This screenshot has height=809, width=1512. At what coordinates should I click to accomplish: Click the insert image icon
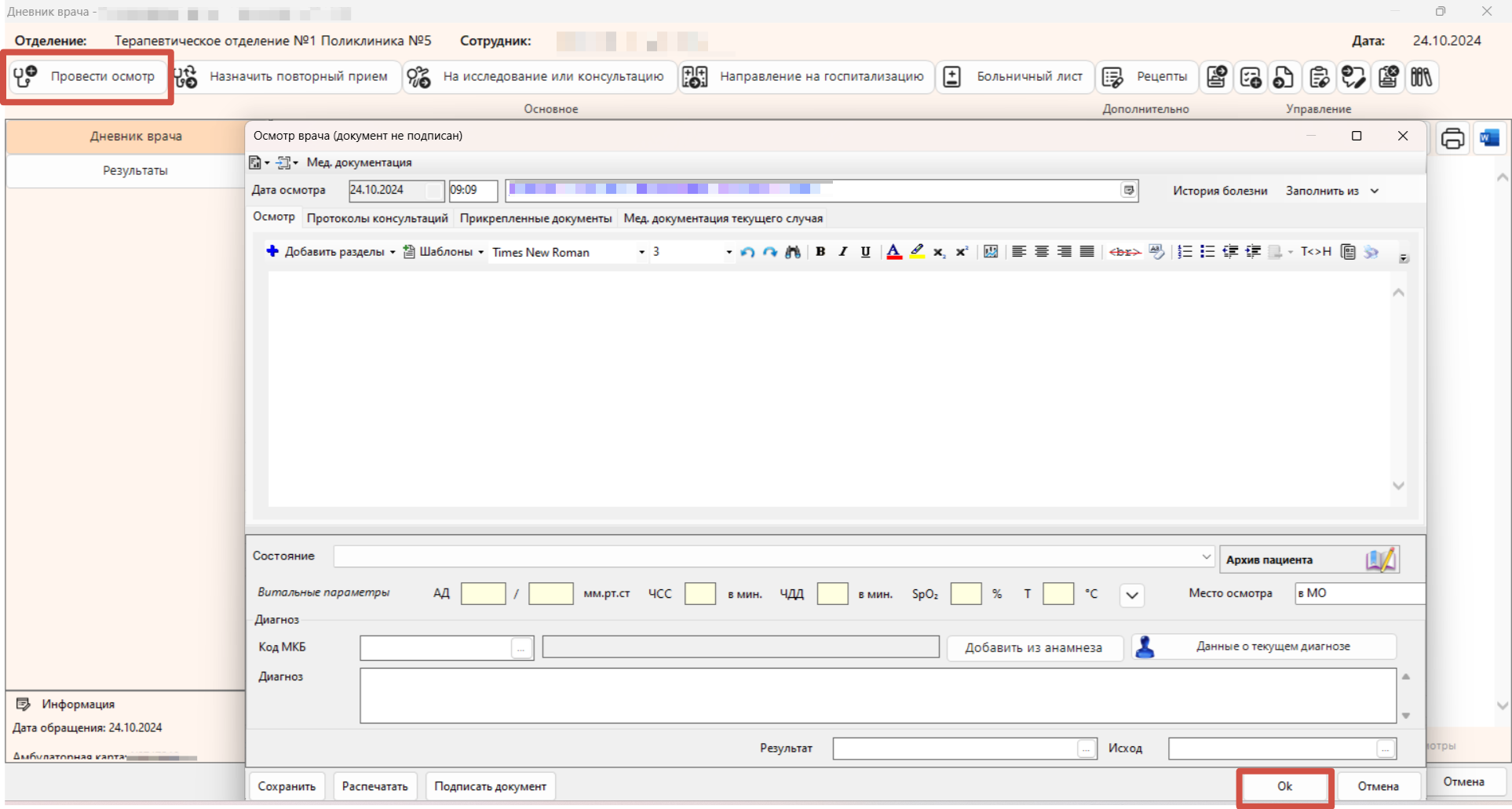click(x=991, y=252)
